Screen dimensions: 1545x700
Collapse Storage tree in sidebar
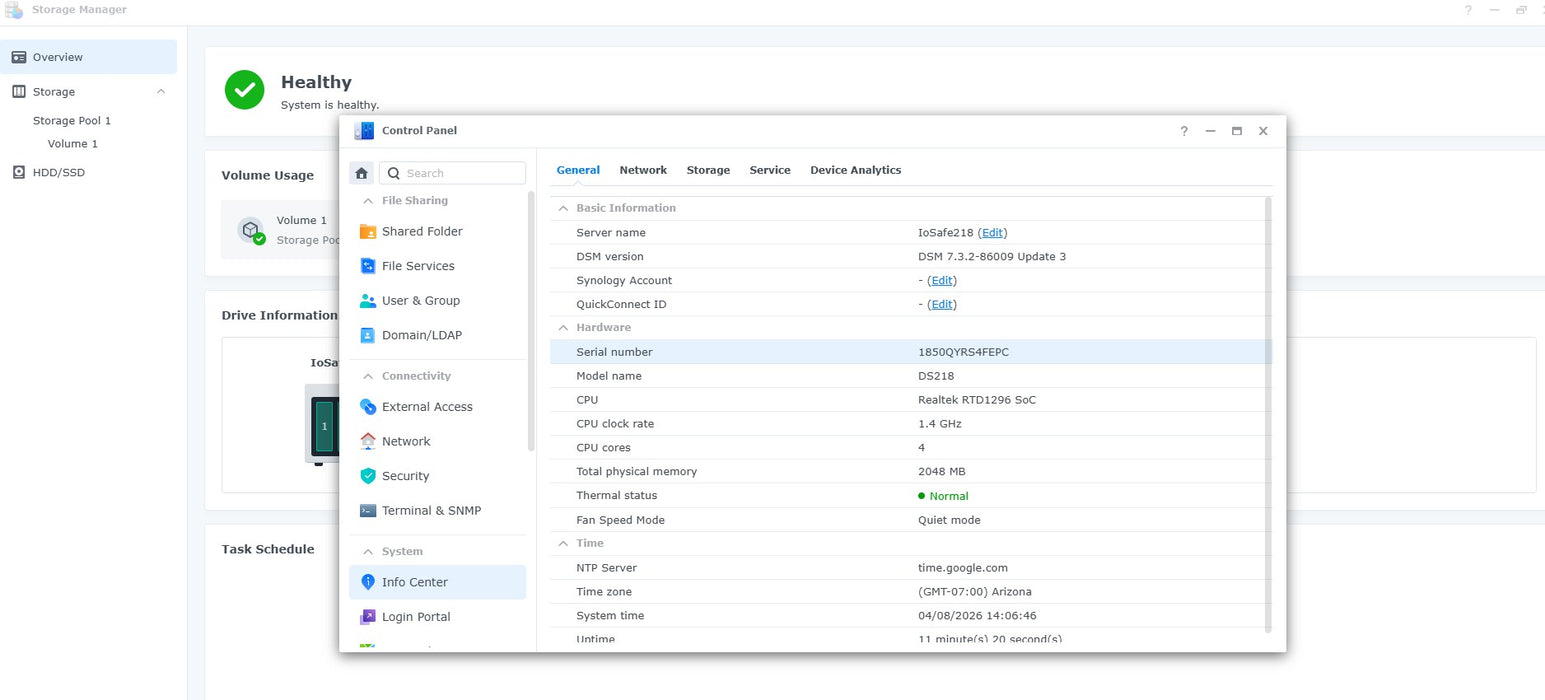161,92
